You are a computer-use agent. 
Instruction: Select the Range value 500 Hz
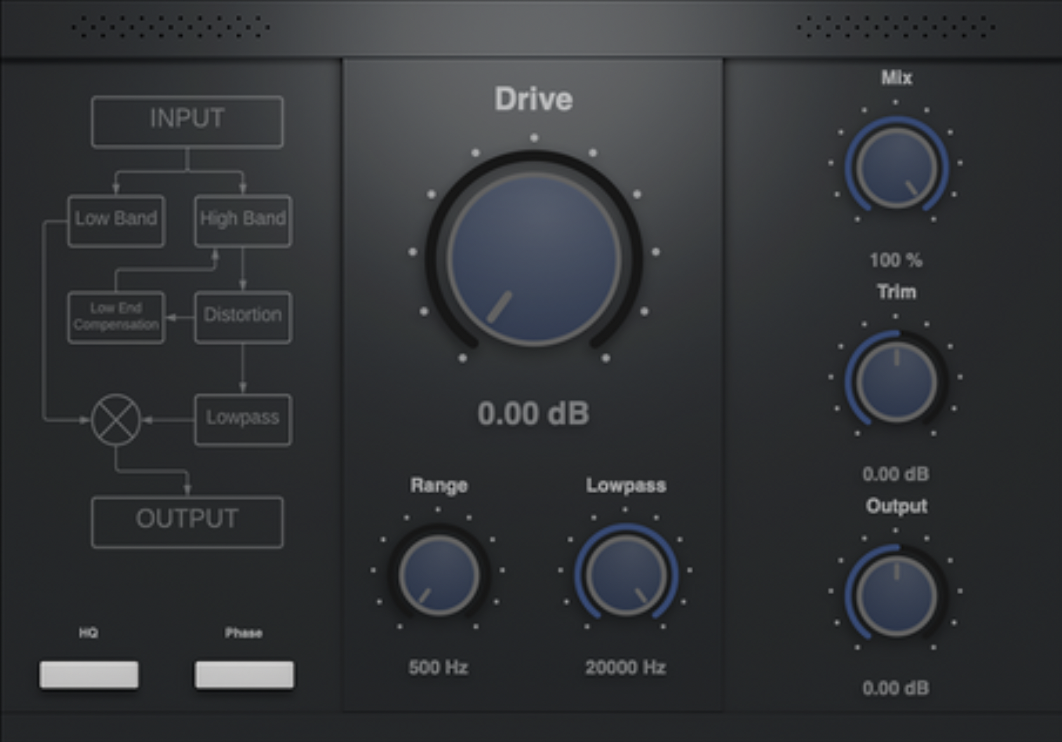click(x=438, y=668)
